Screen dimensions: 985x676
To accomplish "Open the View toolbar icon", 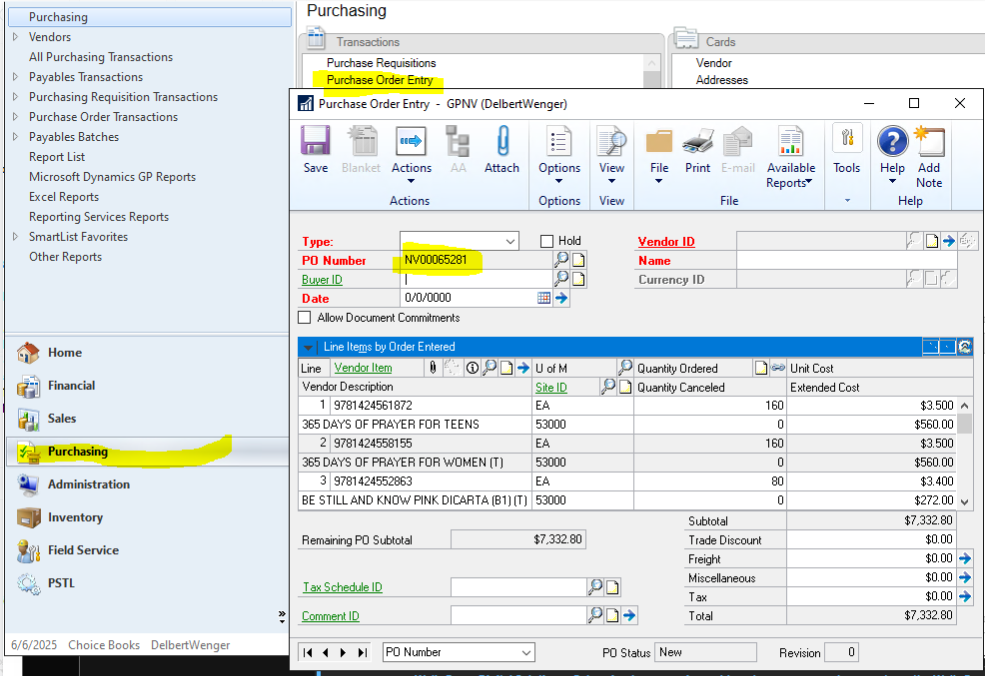I will click(x=611, y=141).
